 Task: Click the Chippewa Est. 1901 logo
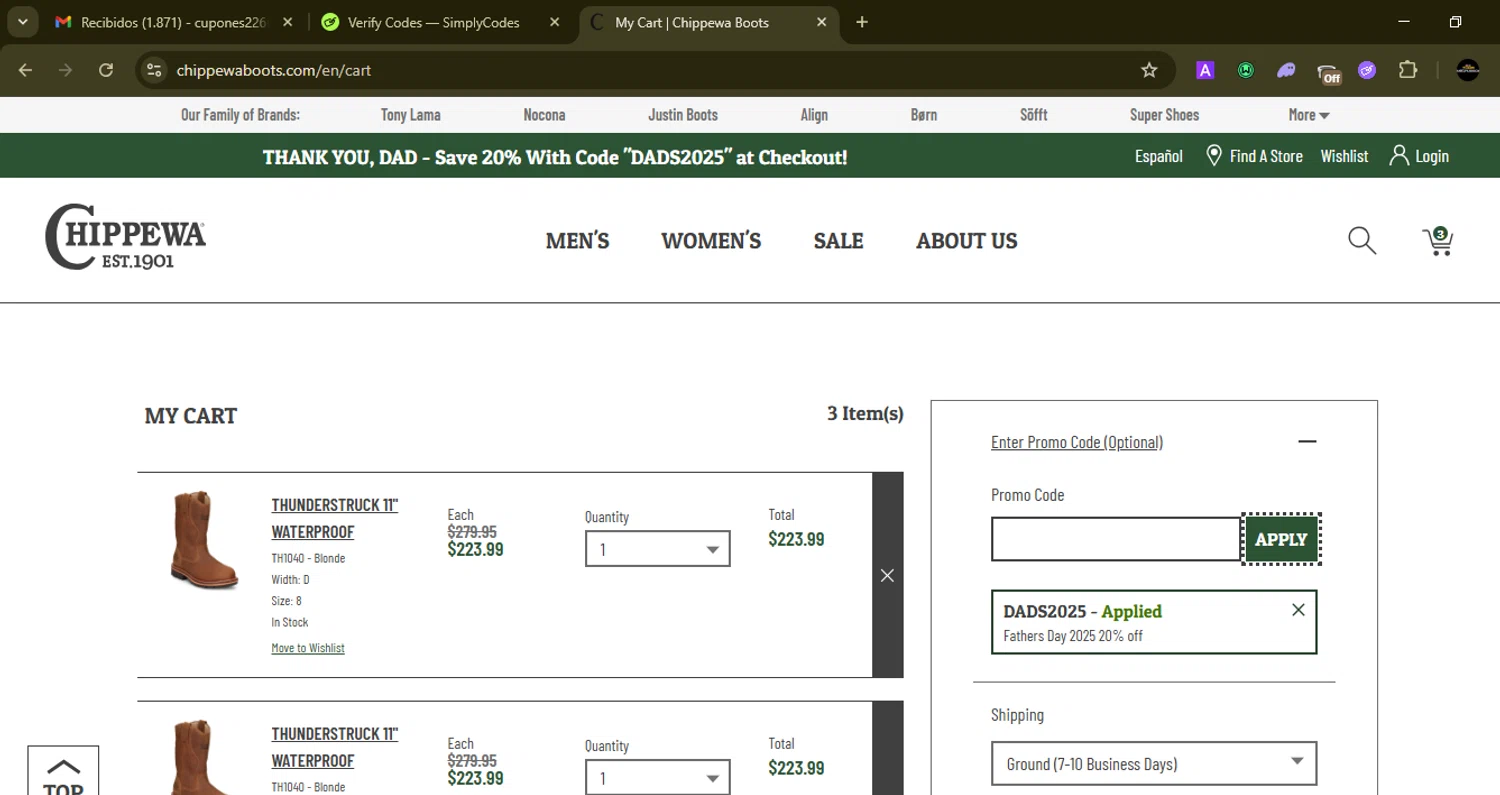pyautogui.click(x=126, y=237)
